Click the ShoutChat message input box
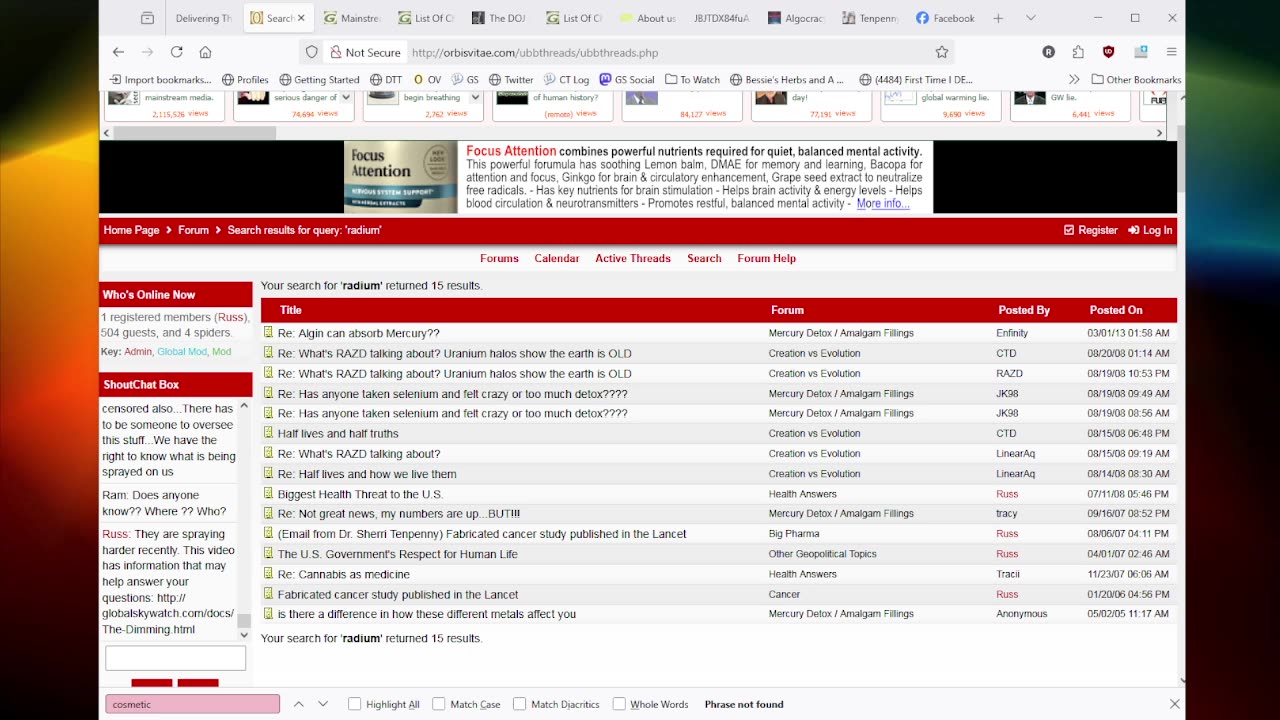Image resolution: width=1280 pixels, height=720 pixels. point(175,658)
